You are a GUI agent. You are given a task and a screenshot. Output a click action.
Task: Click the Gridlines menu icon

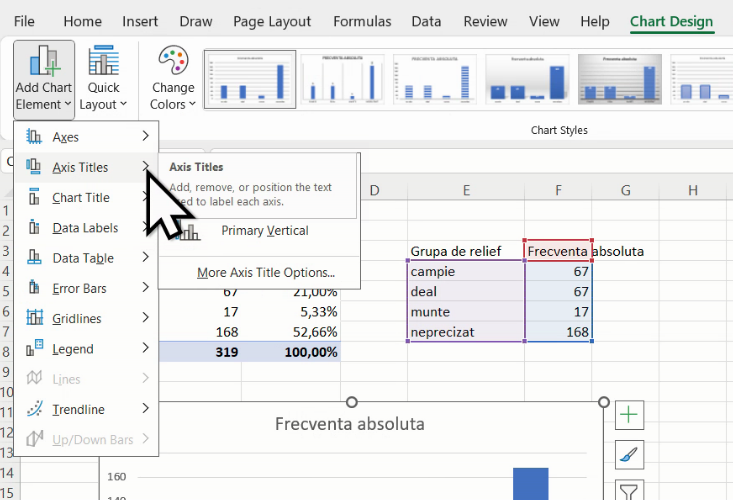(35, 319)
